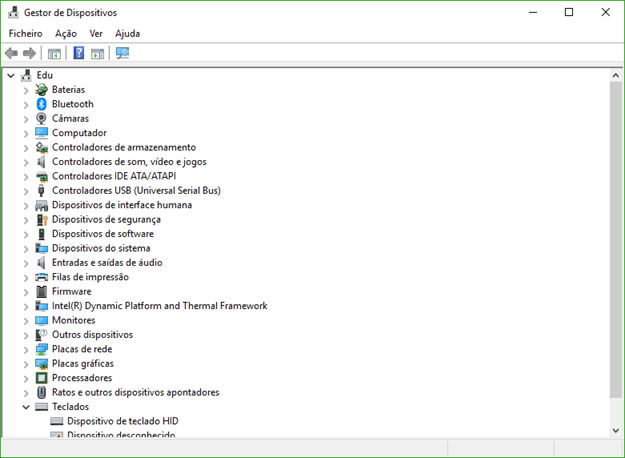Viewport: 625px width, 458px height.
Task: Select Intel(R) Dynamic Platform and Thermal Framework
Action: click(159, 306)
